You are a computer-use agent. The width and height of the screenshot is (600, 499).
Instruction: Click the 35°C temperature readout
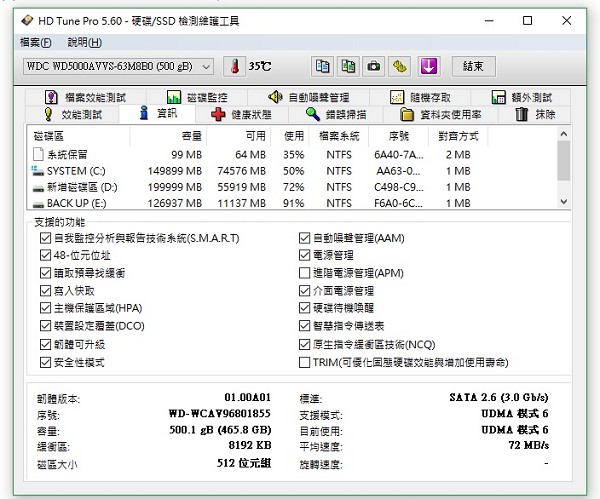click(x=260, y=67)
